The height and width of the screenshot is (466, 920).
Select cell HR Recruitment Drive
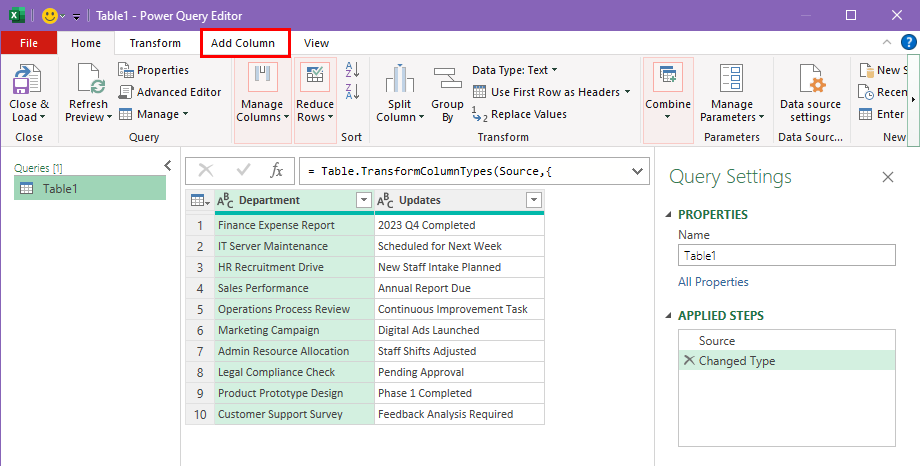[x=295, y=268]
